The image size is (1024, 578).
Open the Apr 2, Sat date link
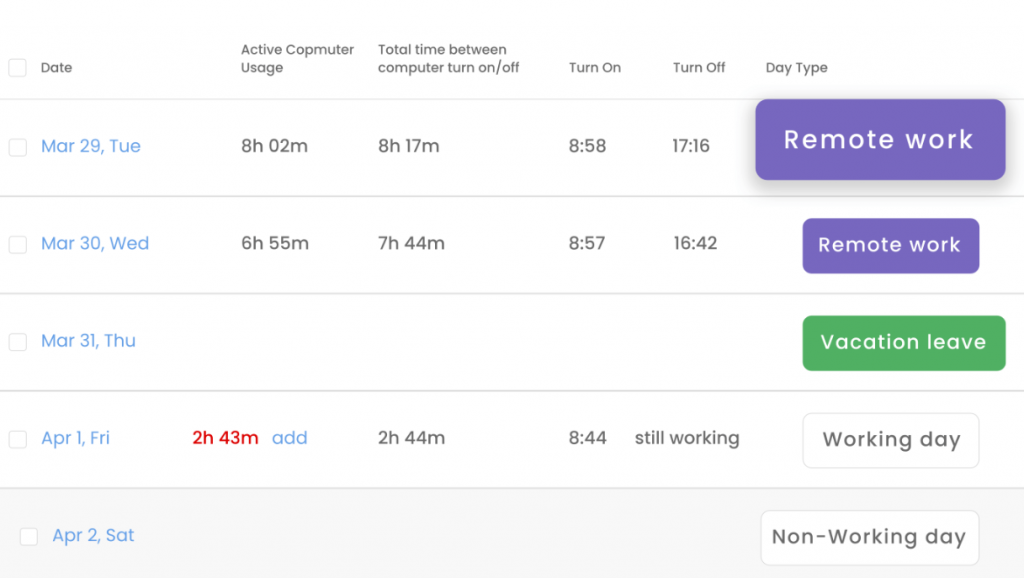coord(93,536)
